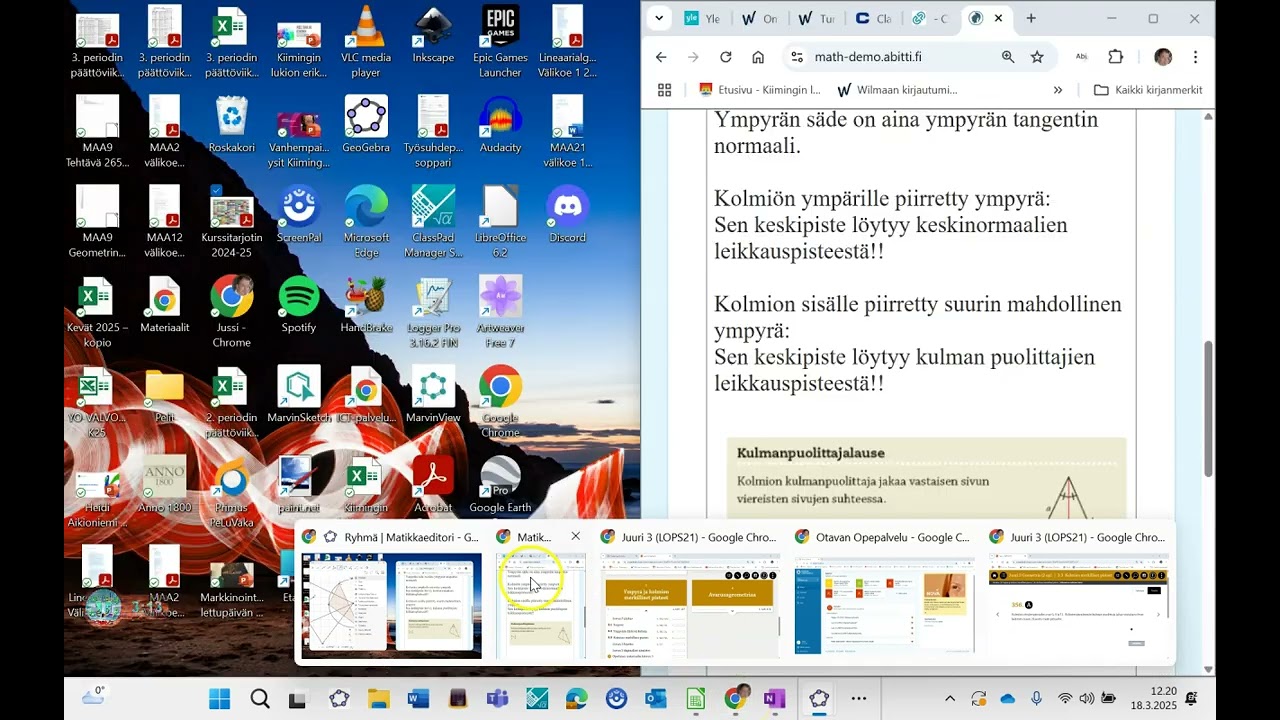Launch LibreOffice 6.2 desktop shortcut
1280x720 pixels.
pos(500,222)
